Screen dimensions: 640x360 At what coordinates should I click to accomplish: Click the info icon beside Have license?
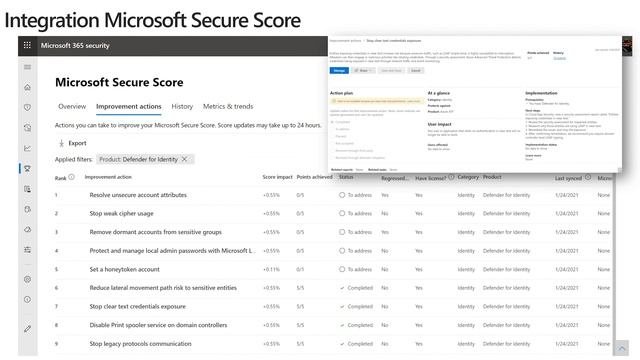(x=451, y=177)
